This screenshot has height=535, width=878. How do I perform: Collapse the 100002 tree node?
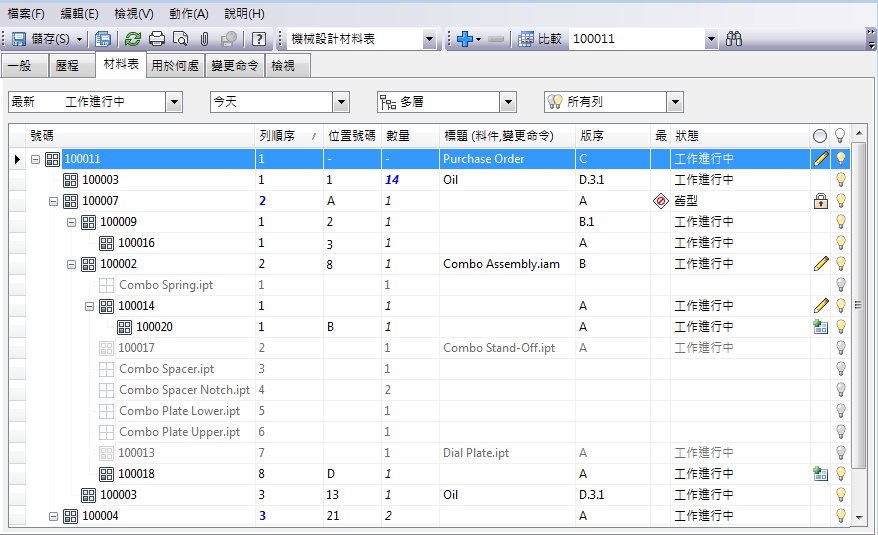tap(71, 264)
